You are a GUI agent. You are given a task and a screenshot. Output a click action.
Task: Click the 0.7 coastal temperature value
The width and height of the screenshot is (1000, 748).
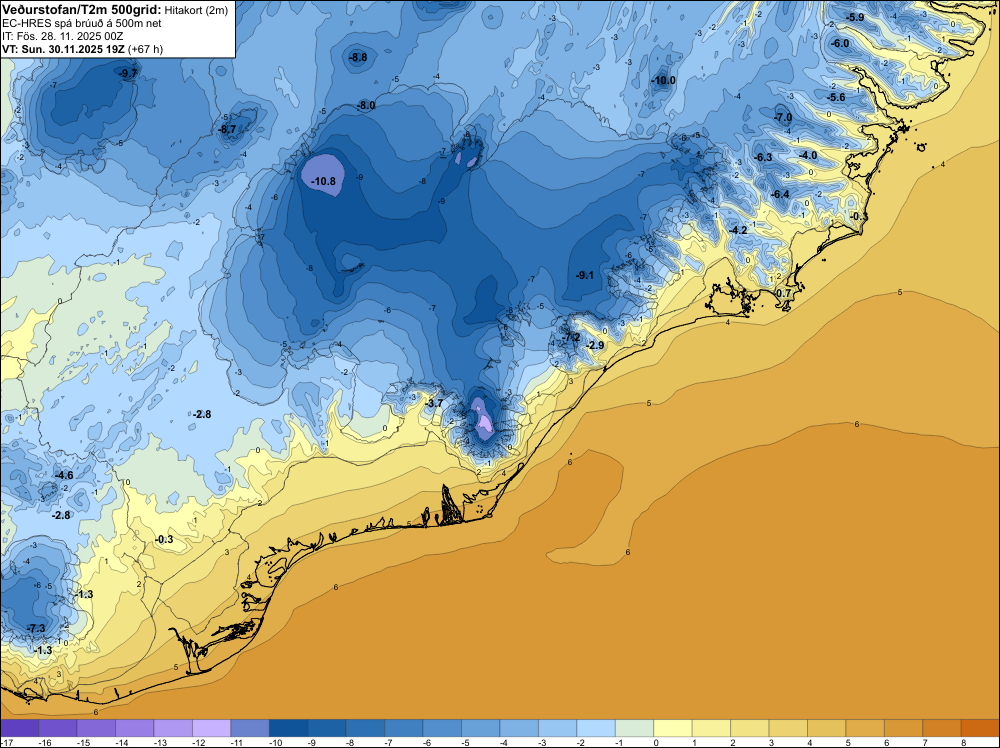pyautogui.click(x=784, y=293)
